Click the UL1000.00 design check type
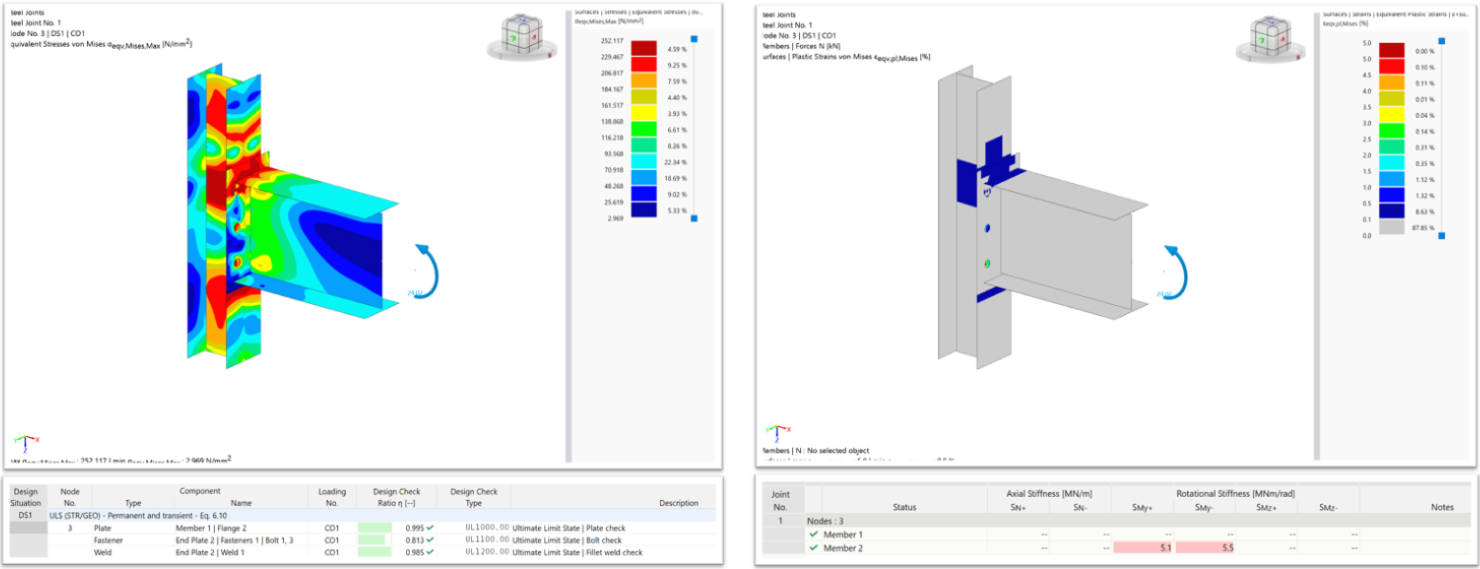Screen dimensions: 1480x569 coord(488,527)
